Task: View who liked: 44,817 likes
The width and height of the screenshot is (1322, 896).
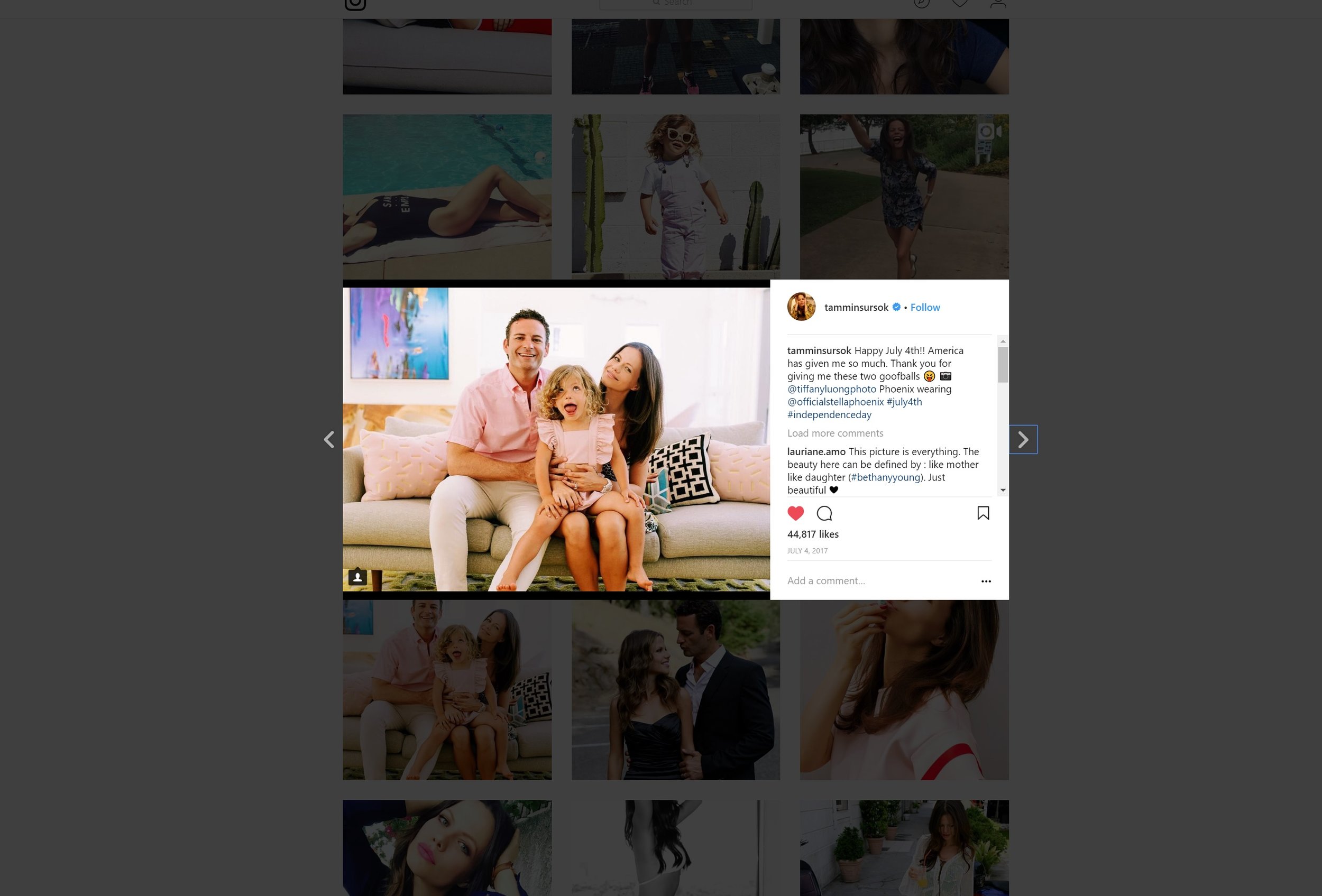Action: [812, 534]
